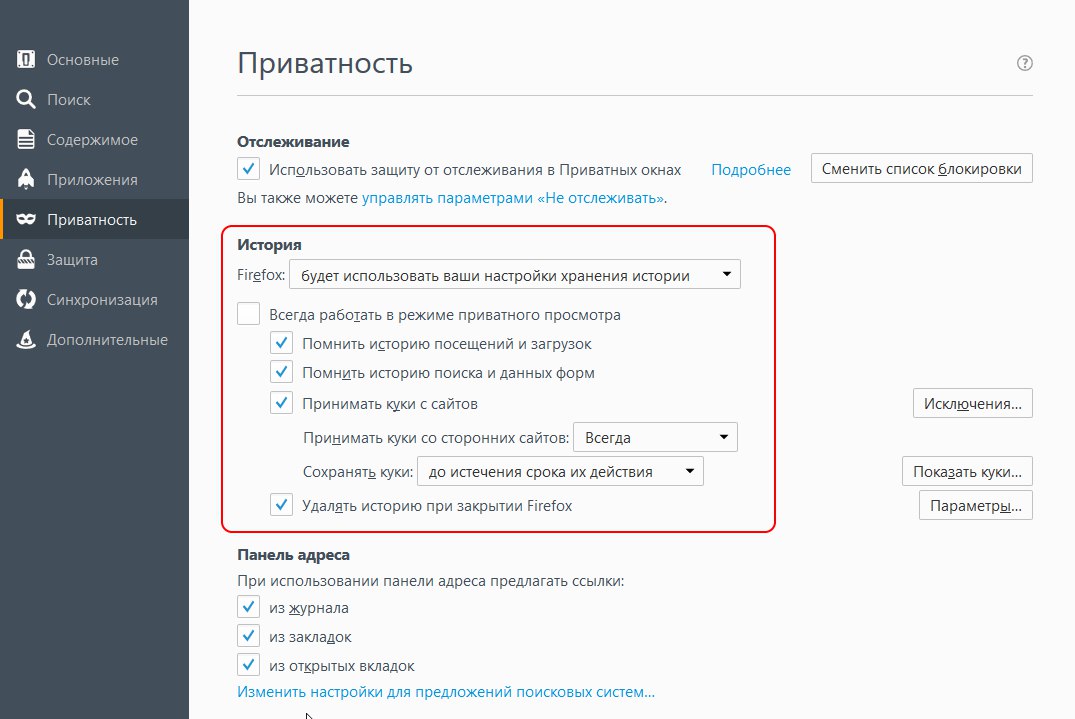Open the Синхронизация section
The width and height of the screenshot is (1075, 719).
click(x=95, y=299)
